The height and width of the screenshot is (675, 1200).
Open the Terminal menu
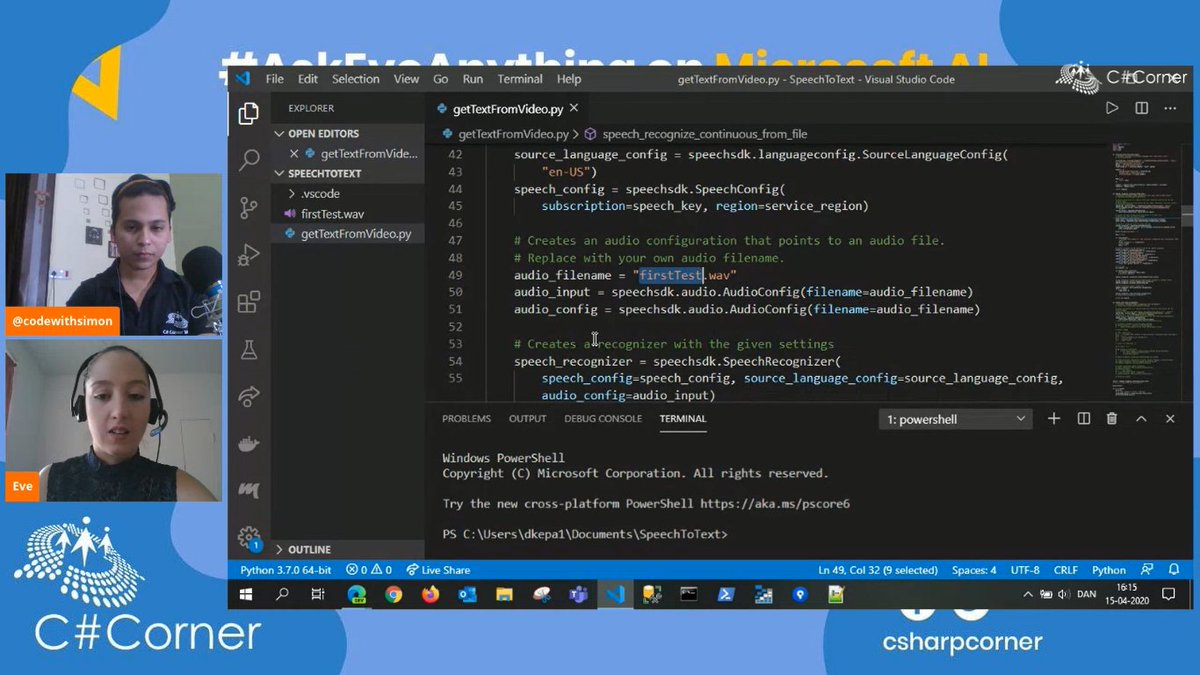pyautogui.click(x=520, y=79)
